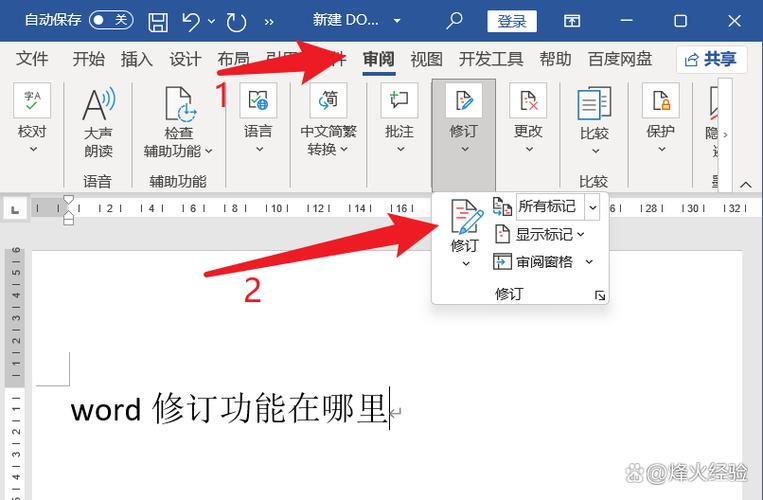Image resolution: width=763 pixels, height=500 pixels.
Task: Open the document title dropdown arrow
Action: pyautogui.click(x=397, y=21)
